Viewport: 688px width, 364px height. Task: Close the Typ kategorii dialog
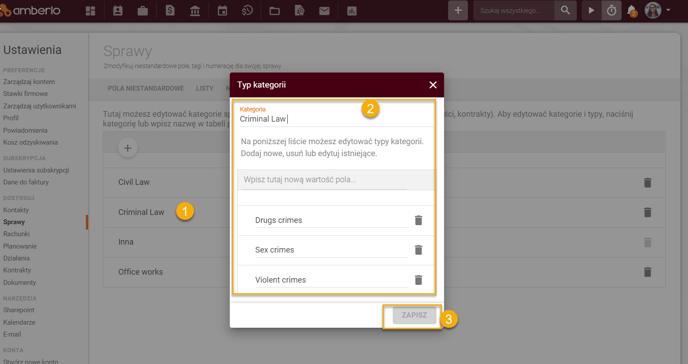tap(433, 85)
